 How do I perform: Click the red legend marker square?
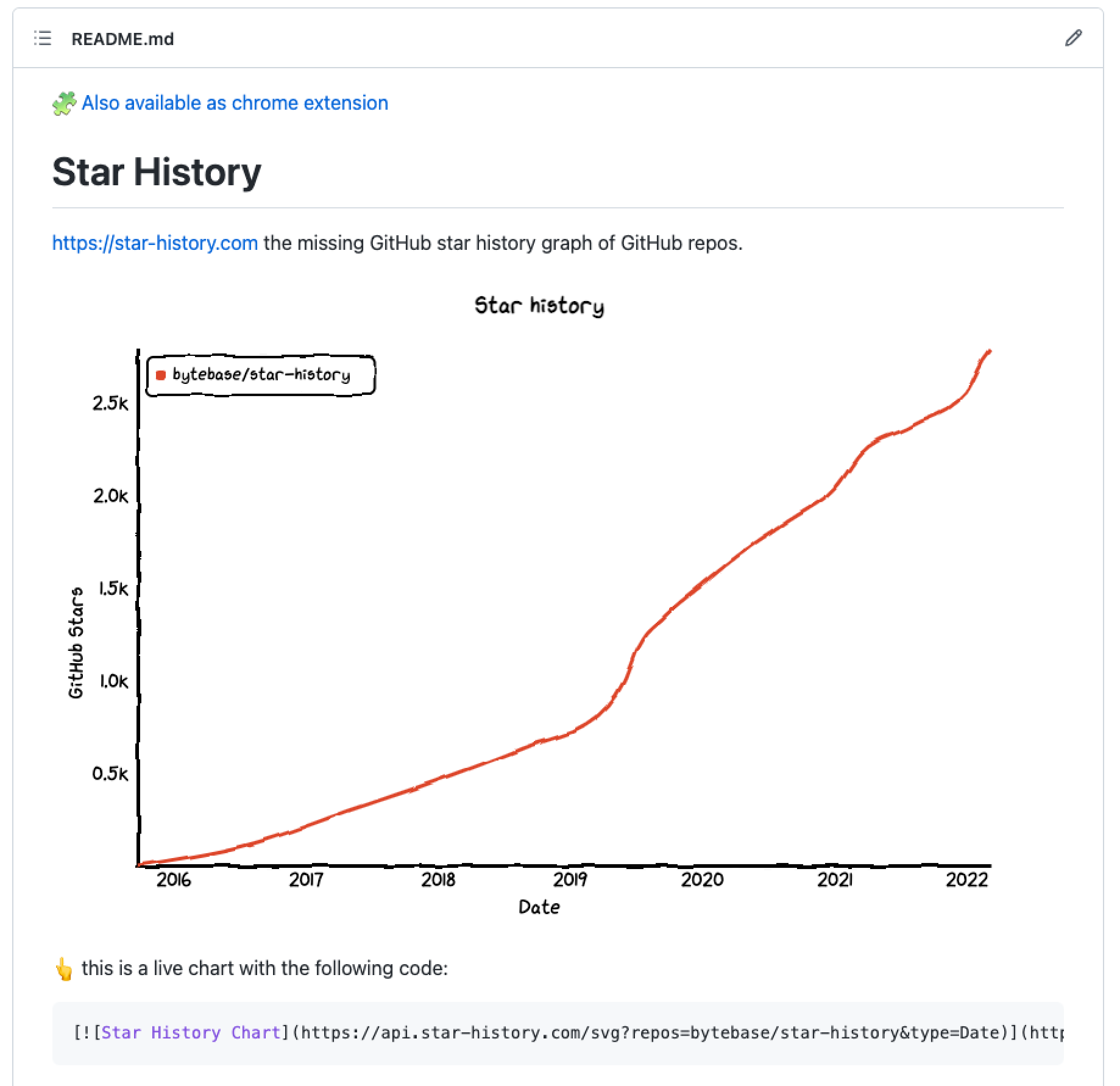tap(160, 375)
